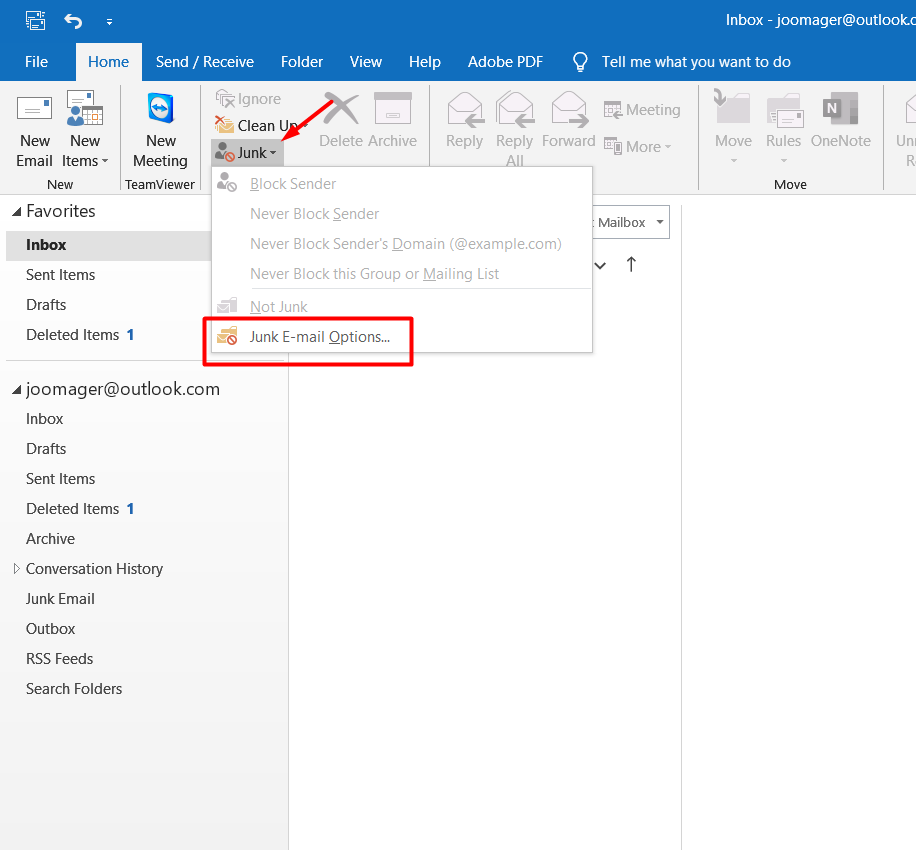Collapse the Favorites section

point(15,212)
